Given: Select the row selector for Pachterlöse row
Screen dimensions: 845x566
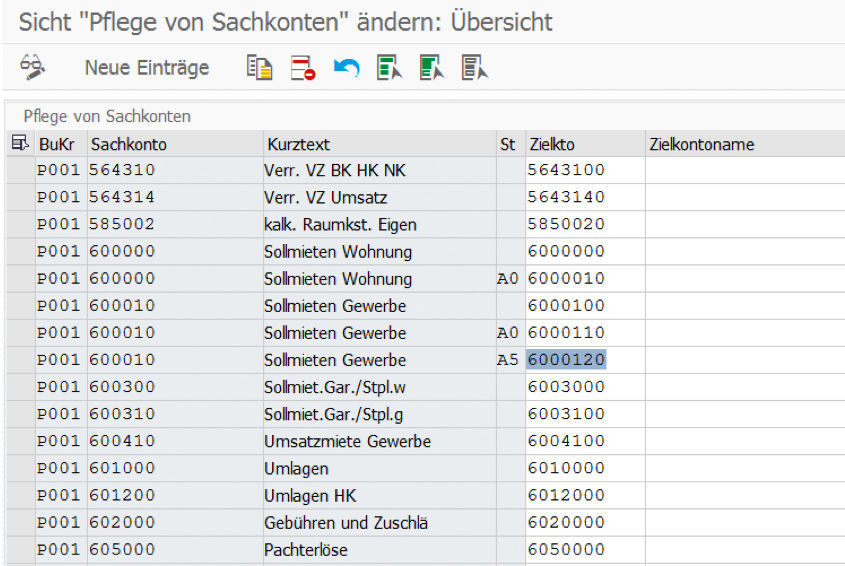Looking at the screenshot, I should tap(20, 550).
